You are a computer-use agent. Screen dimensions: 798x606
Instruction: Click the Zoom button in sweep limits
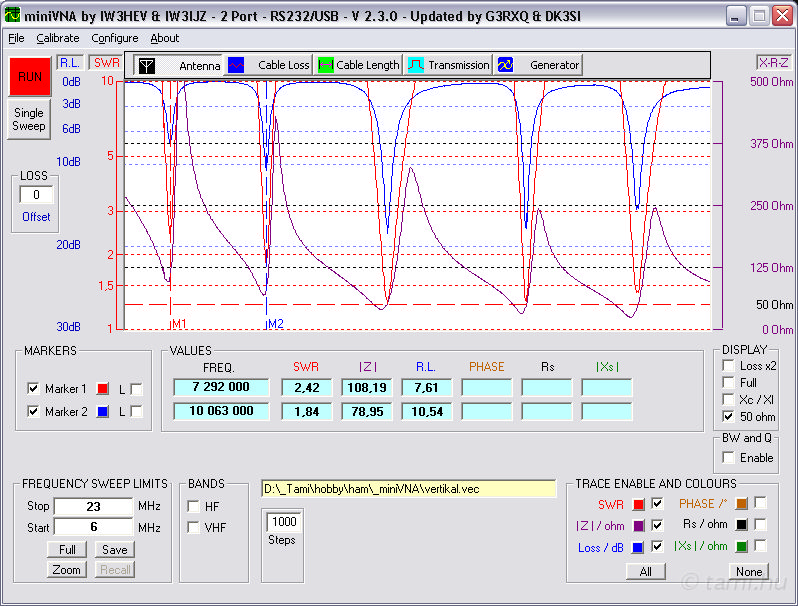[66, 569]
